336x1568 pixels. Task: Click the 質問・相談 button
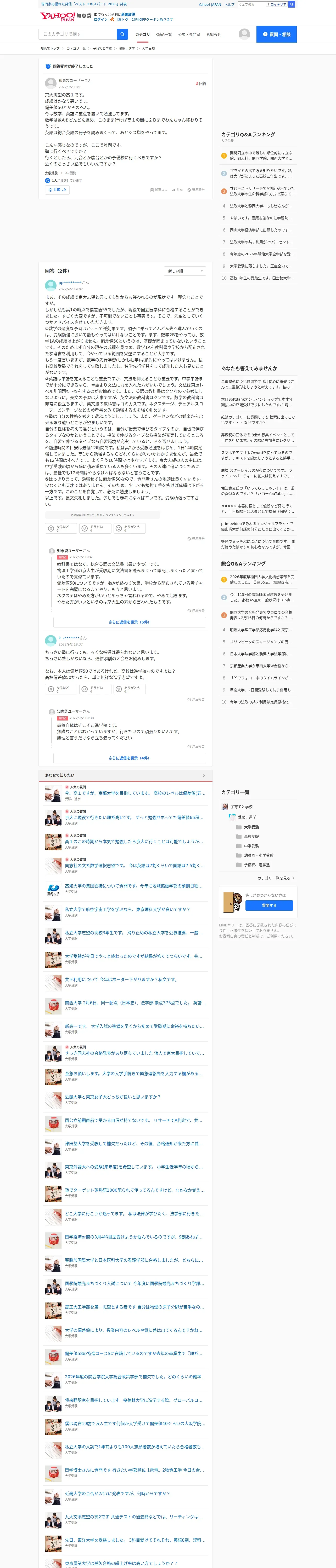coord(276,34)
